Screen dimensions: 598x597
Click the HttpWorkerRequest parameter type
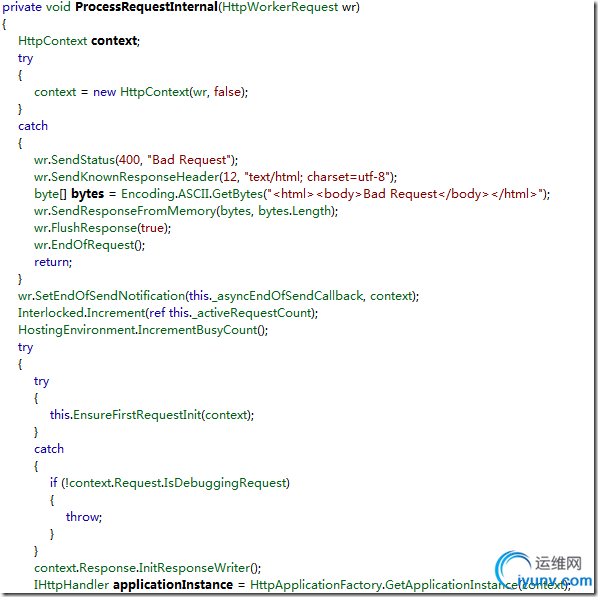click(x=280, y=7)
